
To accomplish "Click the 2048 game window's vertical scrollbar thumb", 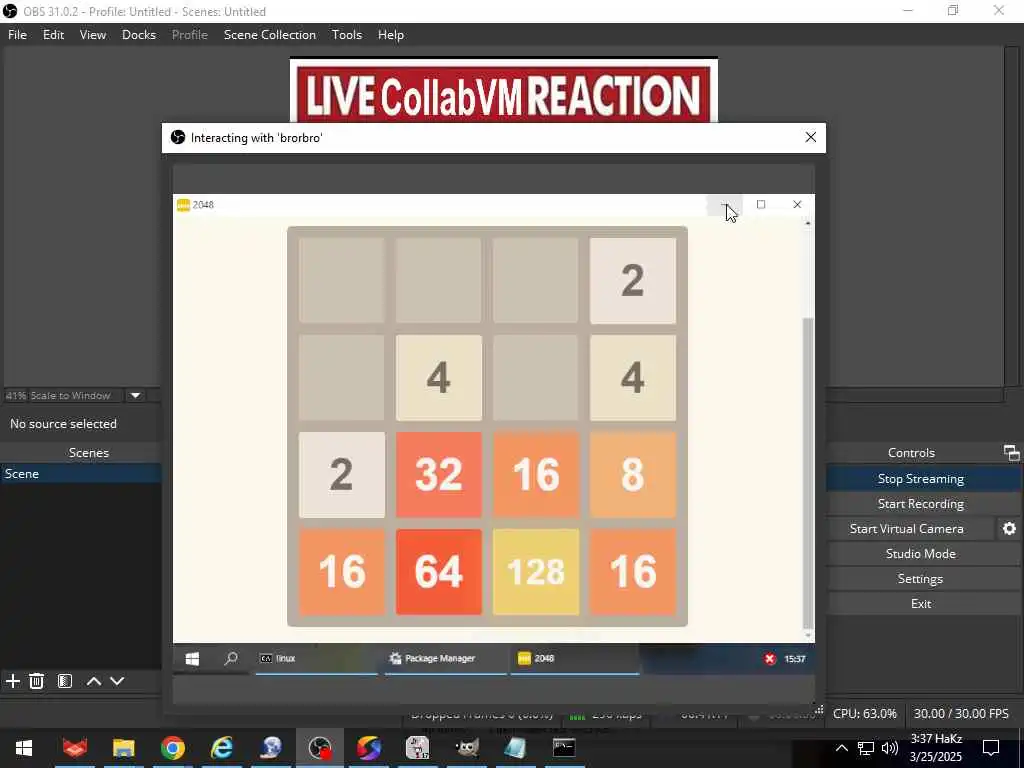I will pos(808,473).
